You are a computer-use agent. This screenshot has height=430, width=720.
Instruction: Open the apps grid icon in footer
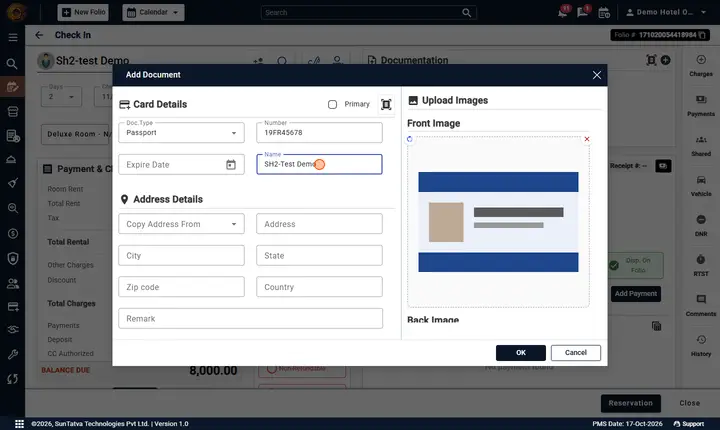point(19,424)
